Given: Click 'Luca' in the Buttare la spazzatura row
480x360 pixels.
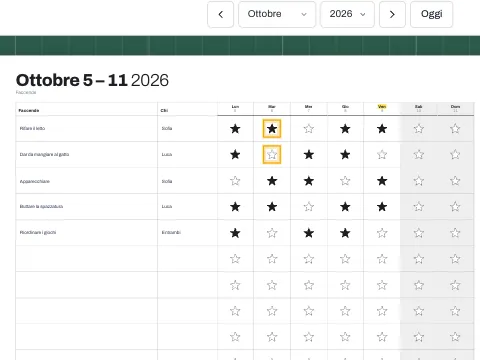Looking at the screenshot, I should click(167, 207).
